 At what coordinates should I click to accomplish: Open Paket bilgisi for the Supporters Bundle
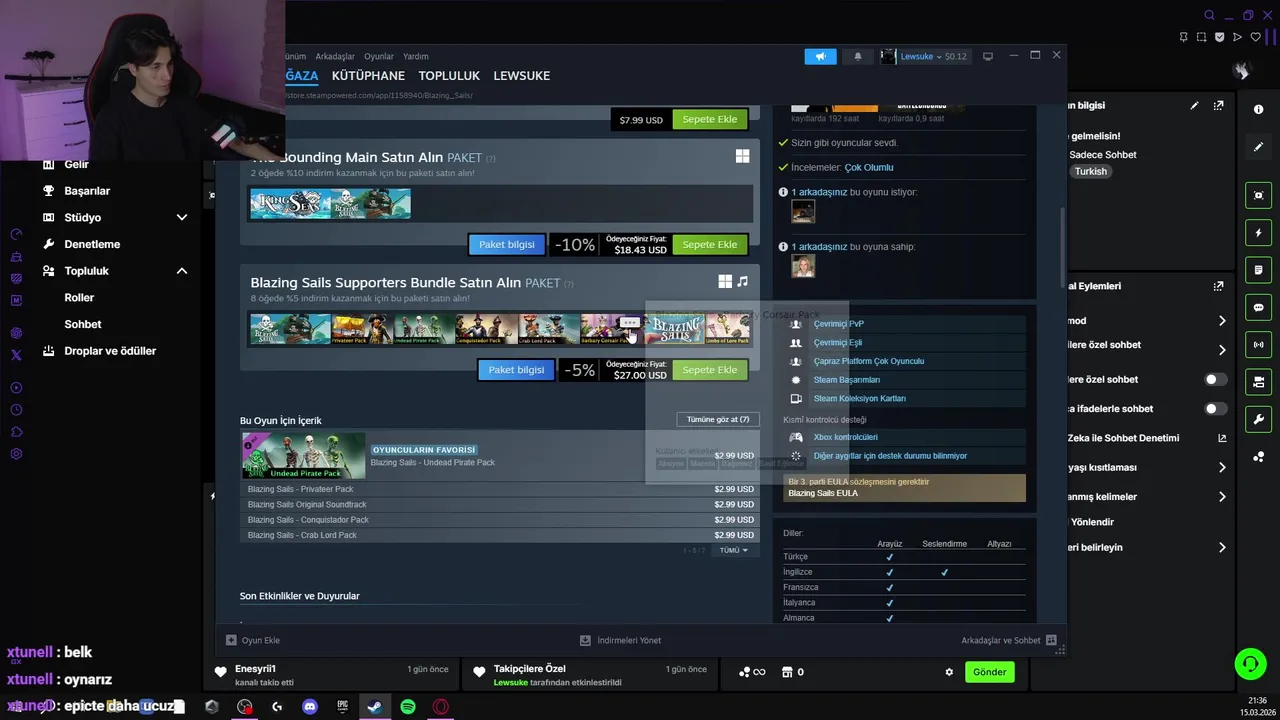pos(516,370)
